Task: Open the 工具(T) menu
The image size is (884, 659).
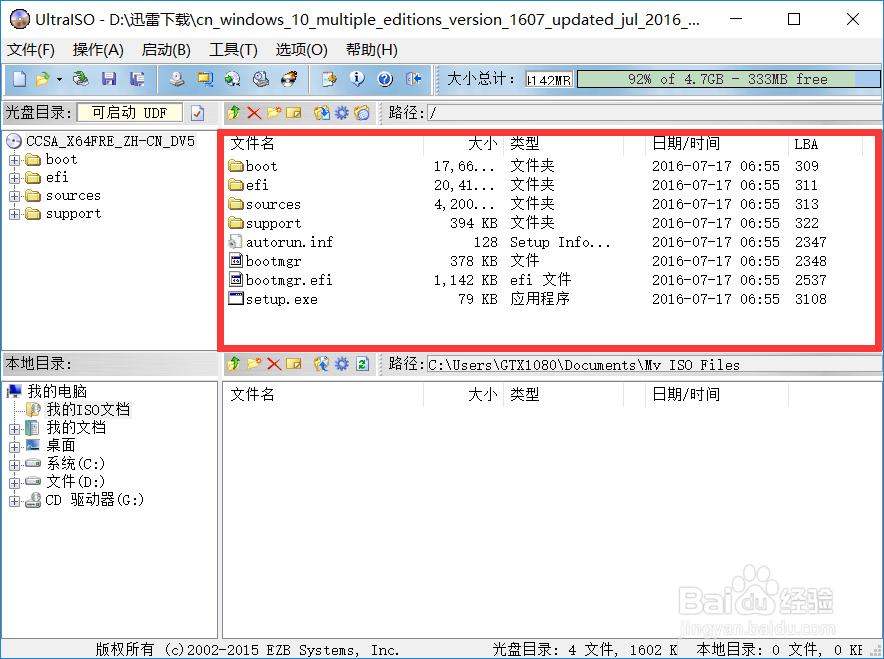Action: point(233,50)
